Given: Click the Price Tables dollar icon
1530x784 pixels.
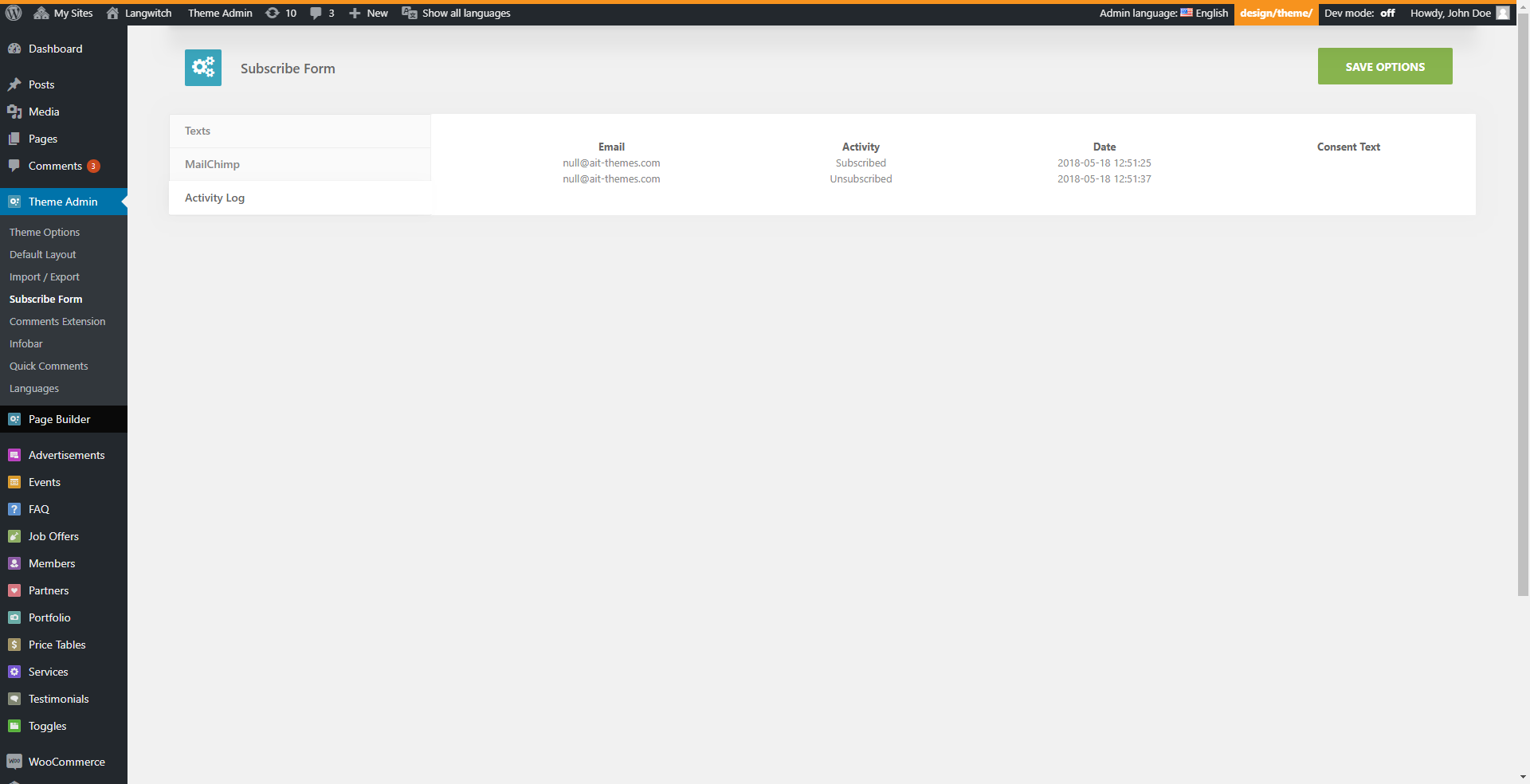Looking at the screenshot, I should point(14,645).
